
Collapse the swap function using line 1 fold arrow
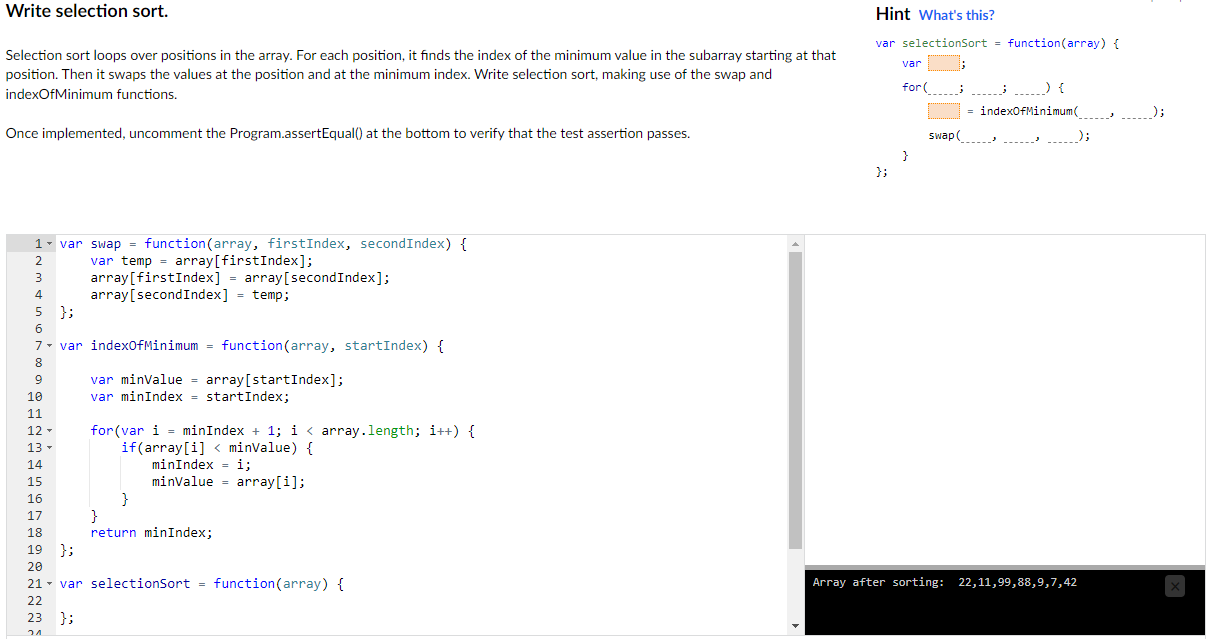[48, 243]
